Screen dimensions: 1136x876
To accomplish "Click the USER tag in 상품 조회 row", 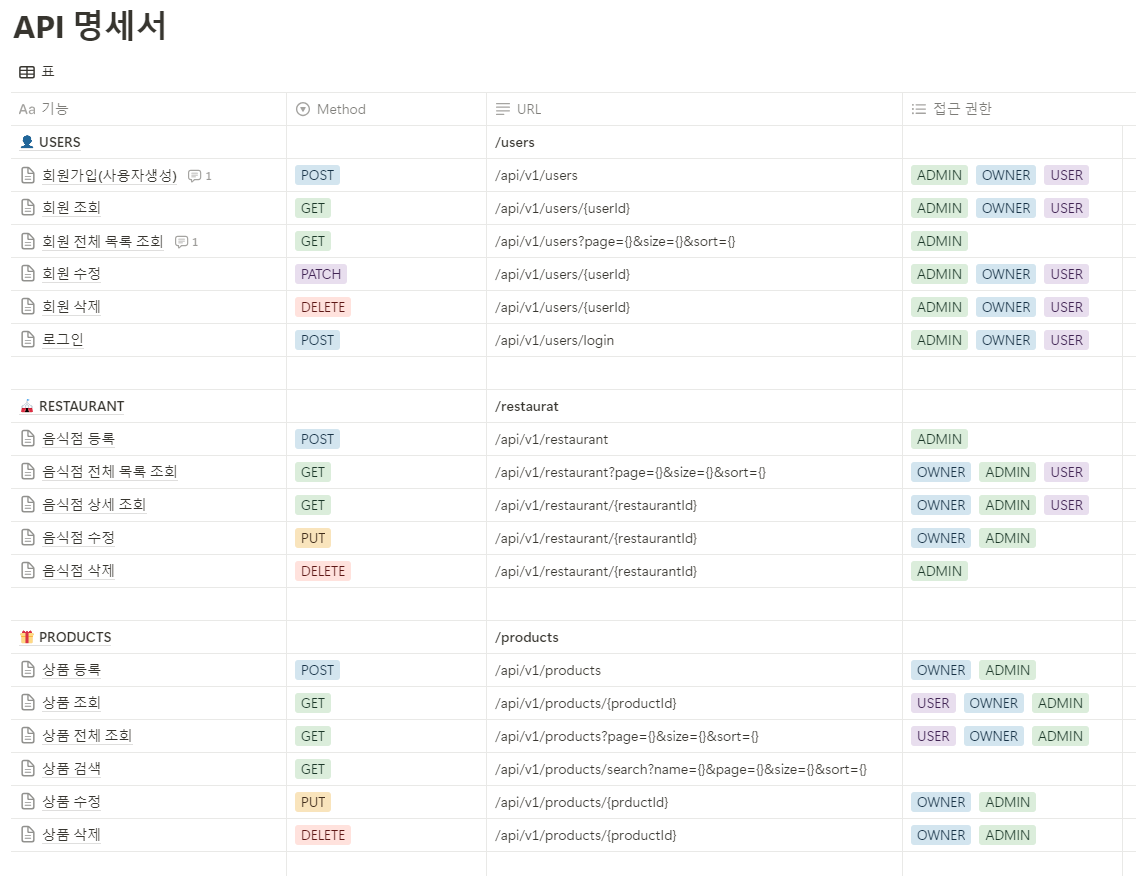I will 933,703.
